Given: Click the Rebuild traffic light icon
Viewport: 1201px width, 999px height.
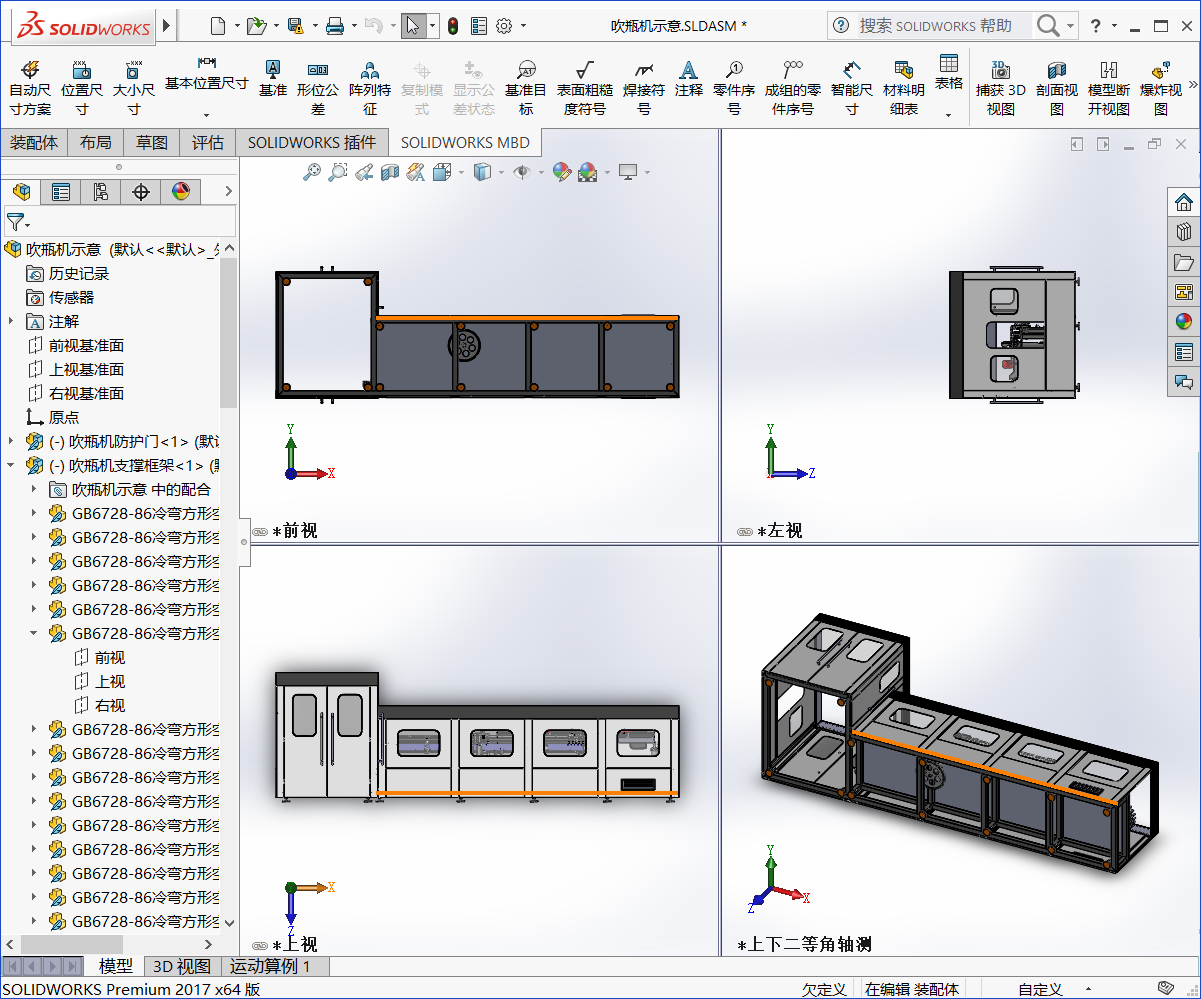Looking at the screenshot, I should point(452,26).
